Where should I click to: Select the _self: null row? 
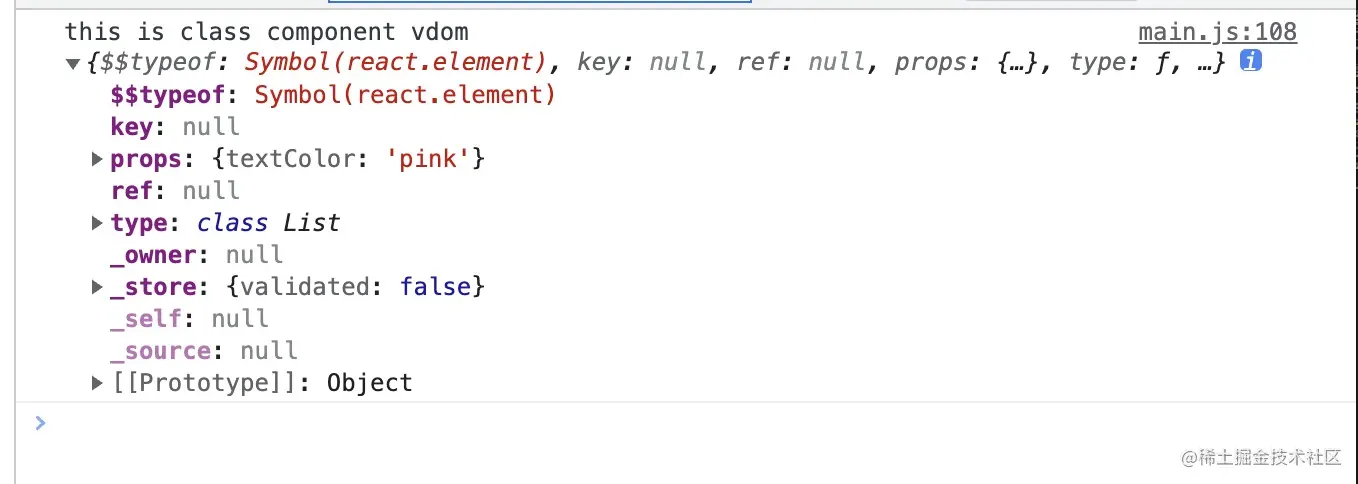pyautogui.click(x=189, y=319)
